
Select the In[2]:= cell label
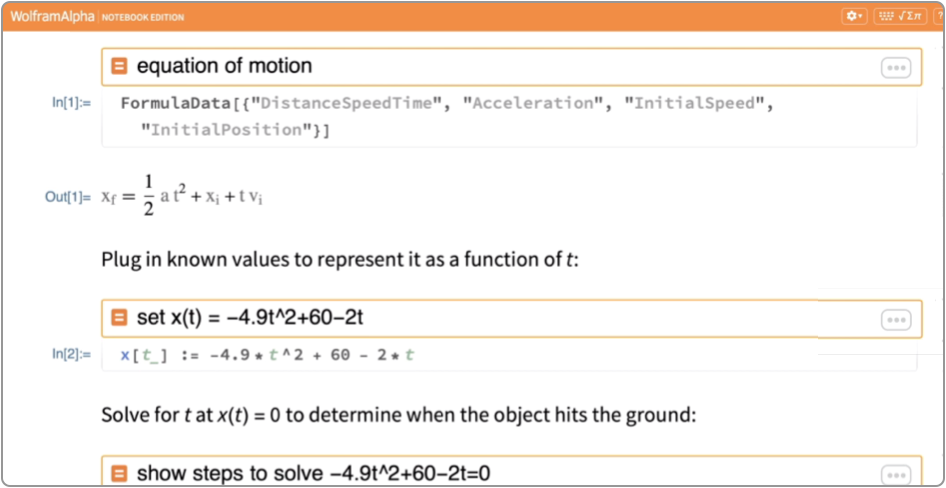pyautogui.click(x=71, y=354)
